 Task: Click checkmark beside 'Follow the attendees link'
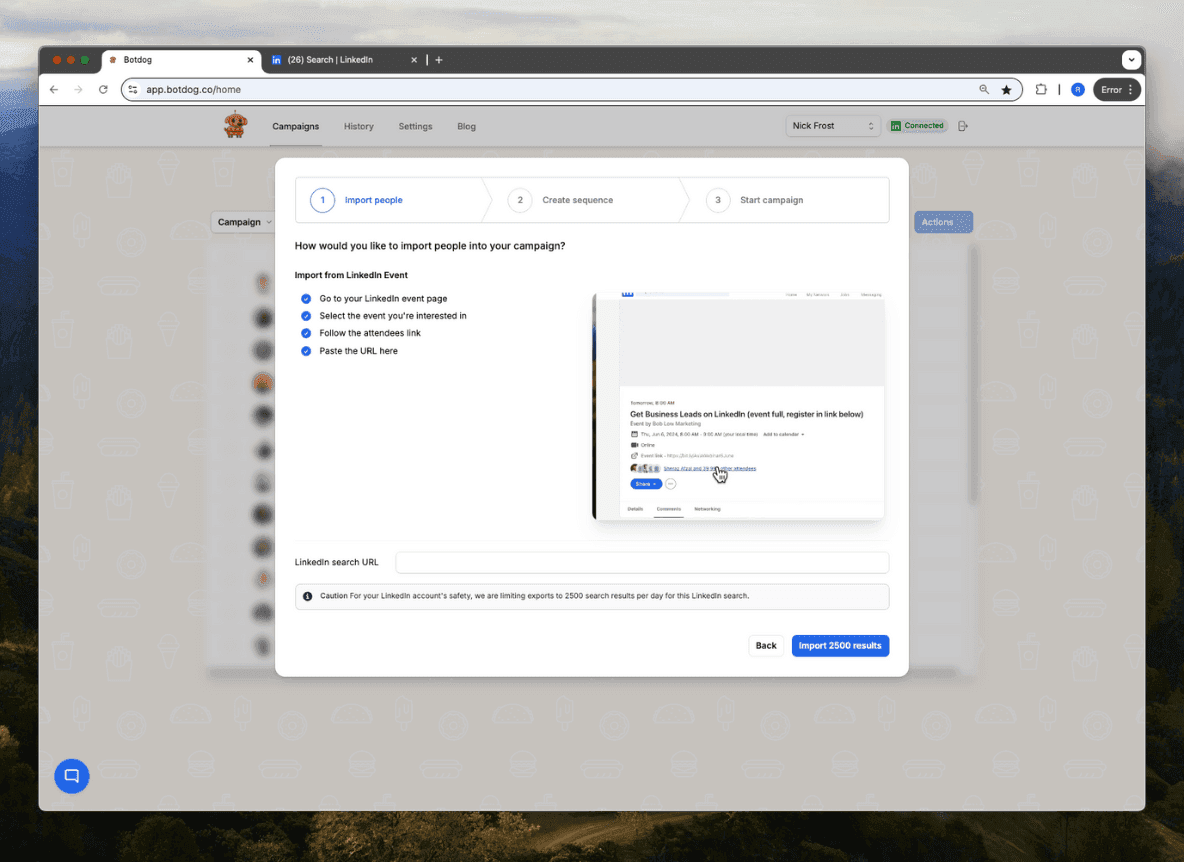coord(306,334)
